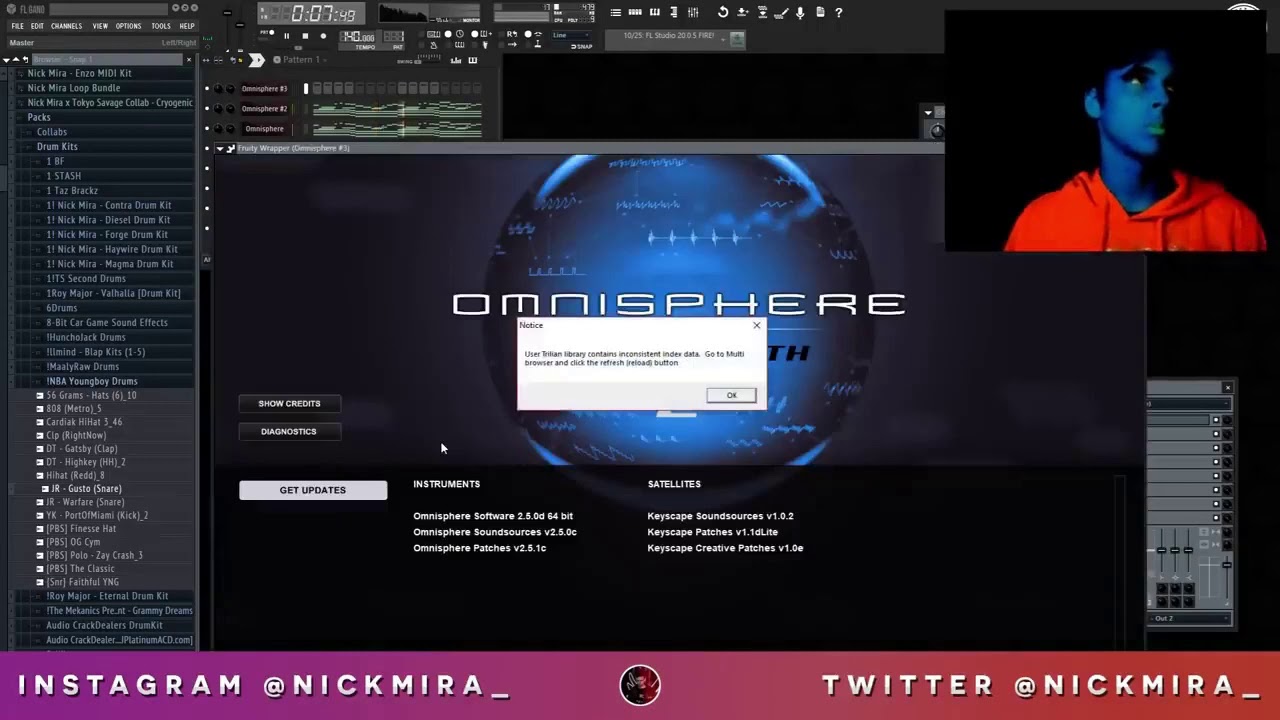Select the bottom Omnisphere channel button
This screenshot has width=1280, height=720.
[264, 129]
